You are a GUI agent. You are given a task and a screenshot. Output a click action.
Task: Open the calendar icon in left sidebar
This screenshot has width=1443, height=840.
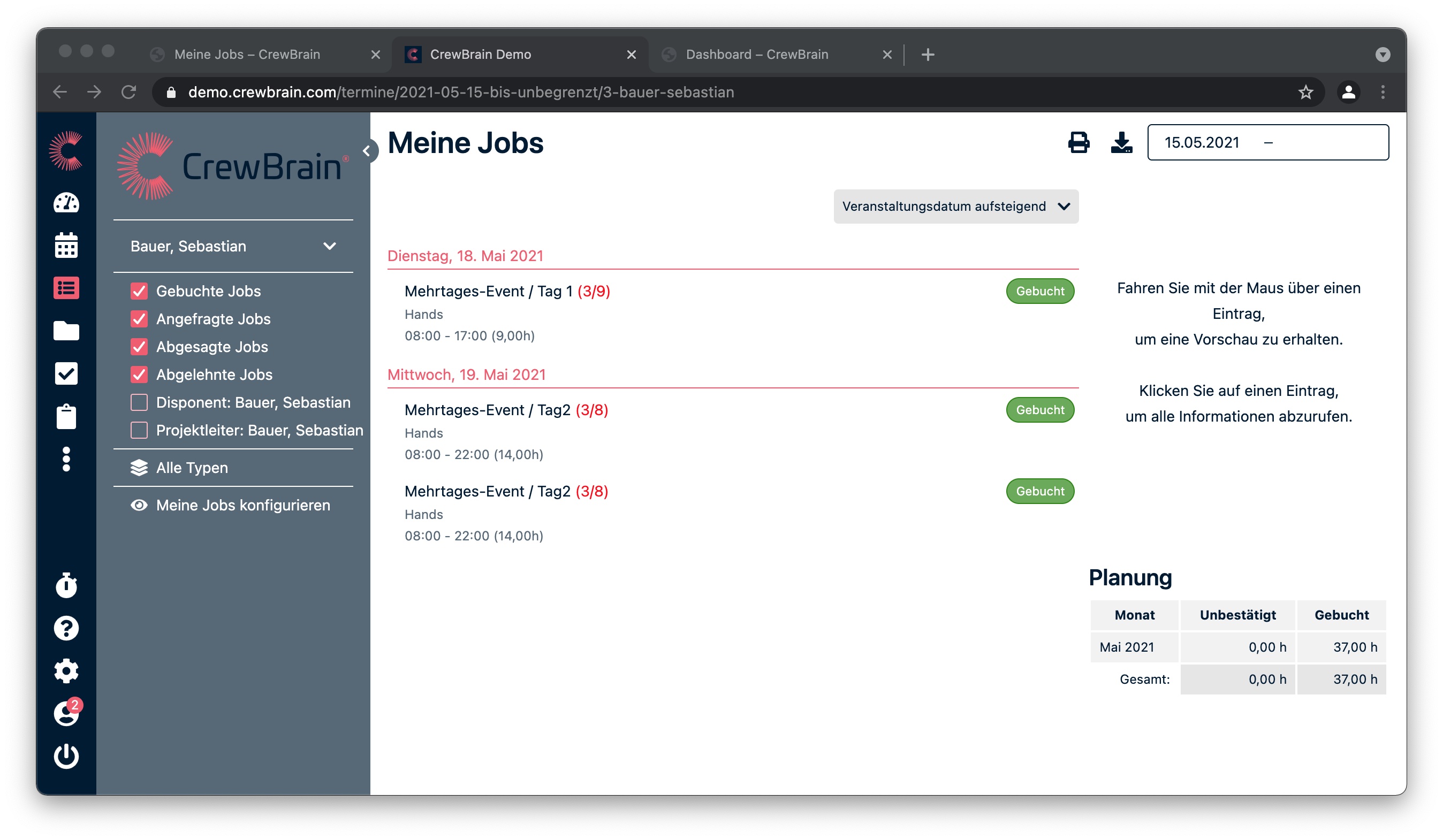point(66,246)
